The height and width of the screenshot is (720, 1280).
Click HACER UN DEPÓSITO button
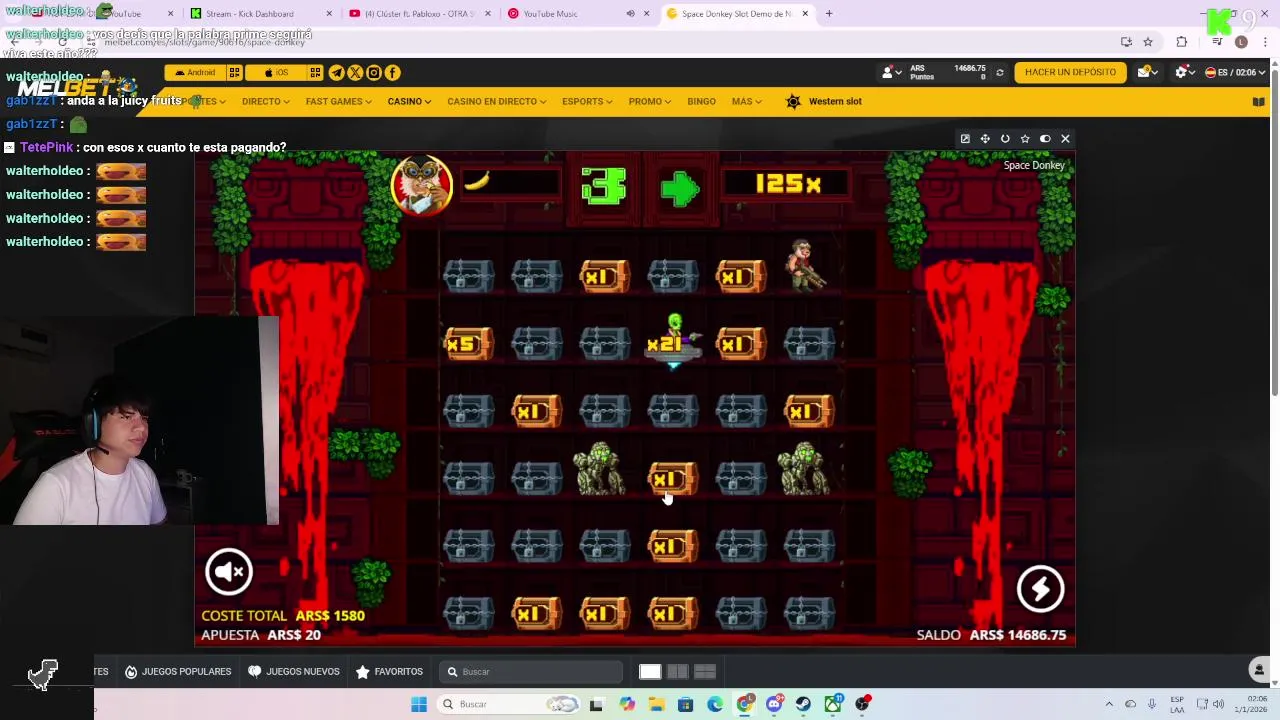(x=1070, y=72)
